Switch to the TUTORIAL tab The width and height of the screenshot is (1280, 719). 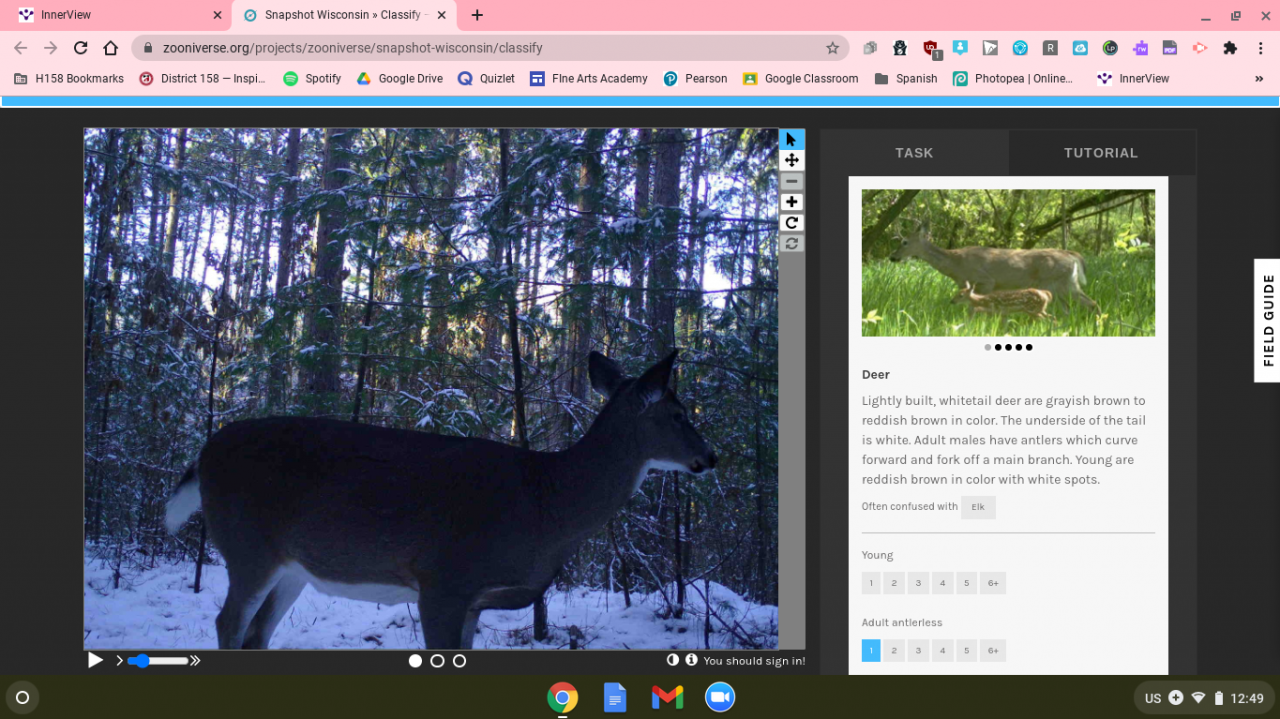1101,153
